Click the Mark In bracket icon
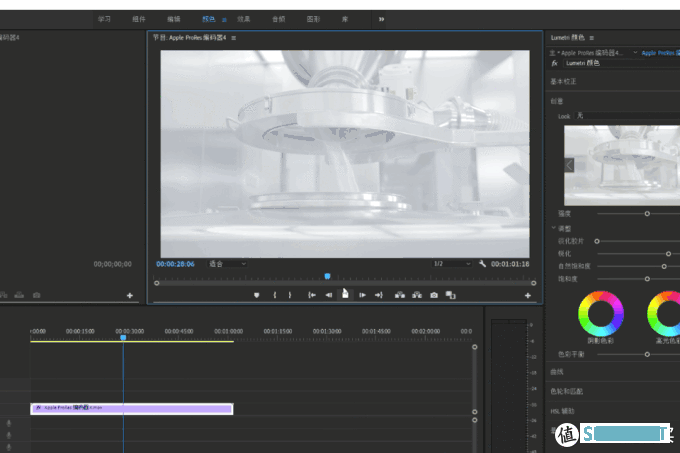 point(275,295)
